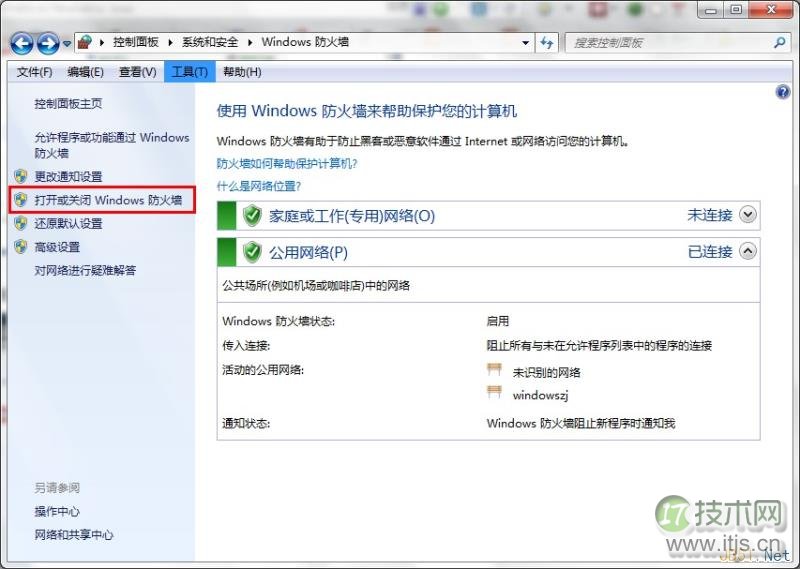The image size is (800, 569).
Task: Click the blue help question mark icon
Action: [783, 92]
